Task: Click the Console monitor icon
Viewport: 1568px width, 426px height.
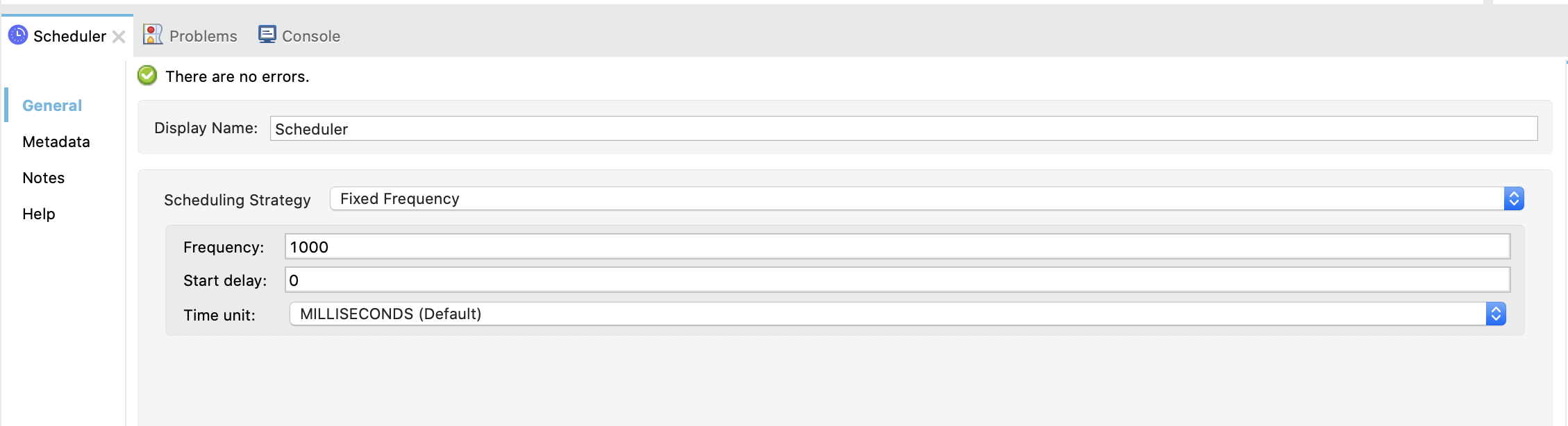Action: coord(267,33)
